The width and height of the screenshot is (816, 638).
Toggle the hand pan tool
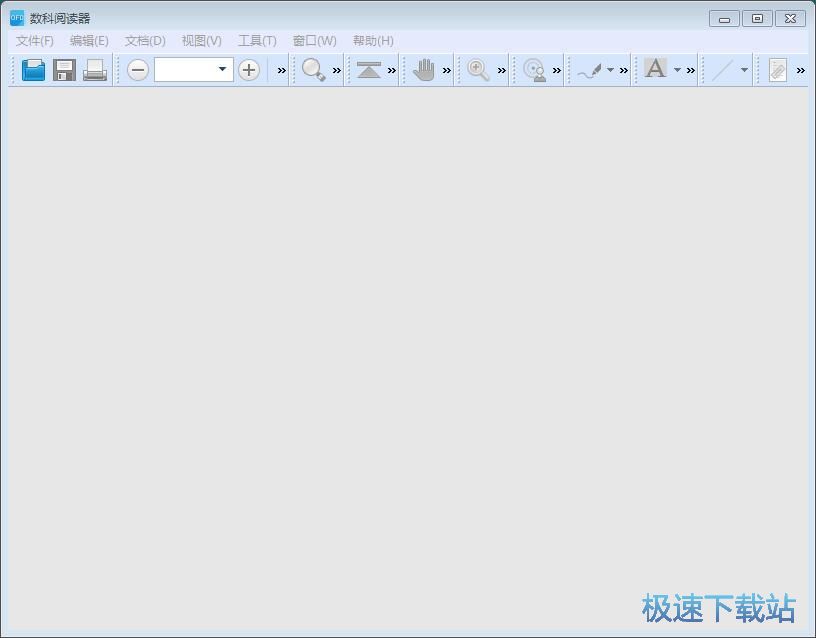coord(423,70)
